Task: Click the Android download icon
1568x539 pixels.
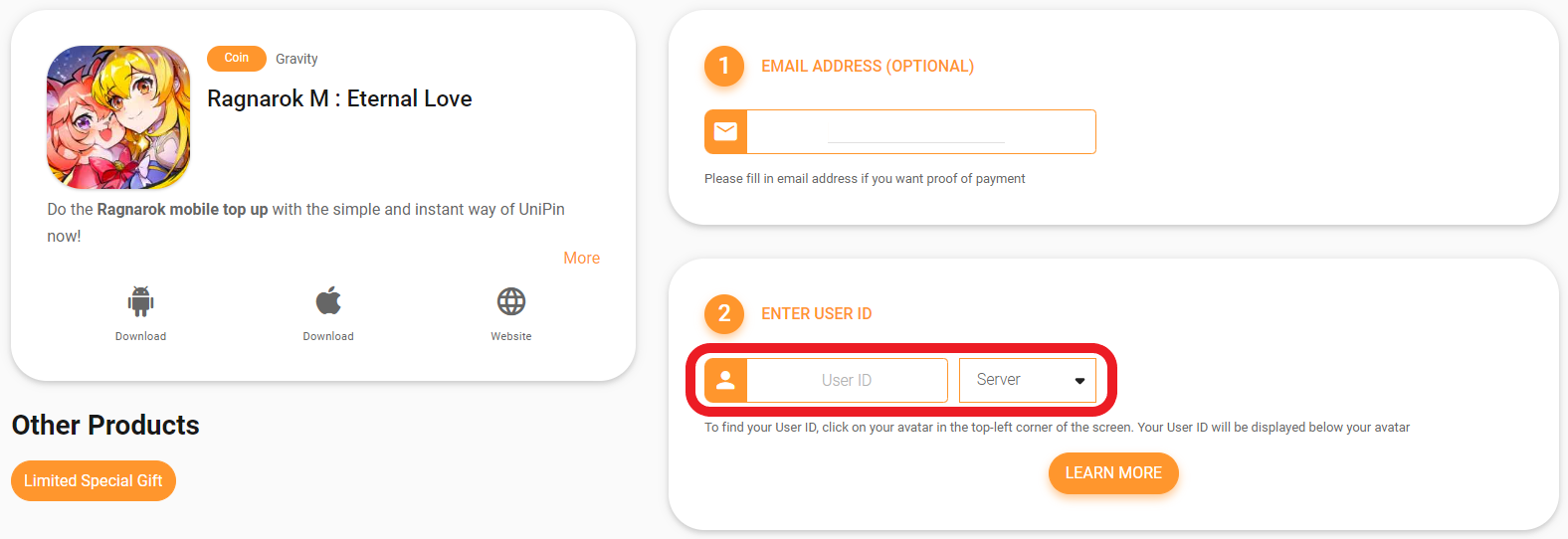Action: (140, 301)
